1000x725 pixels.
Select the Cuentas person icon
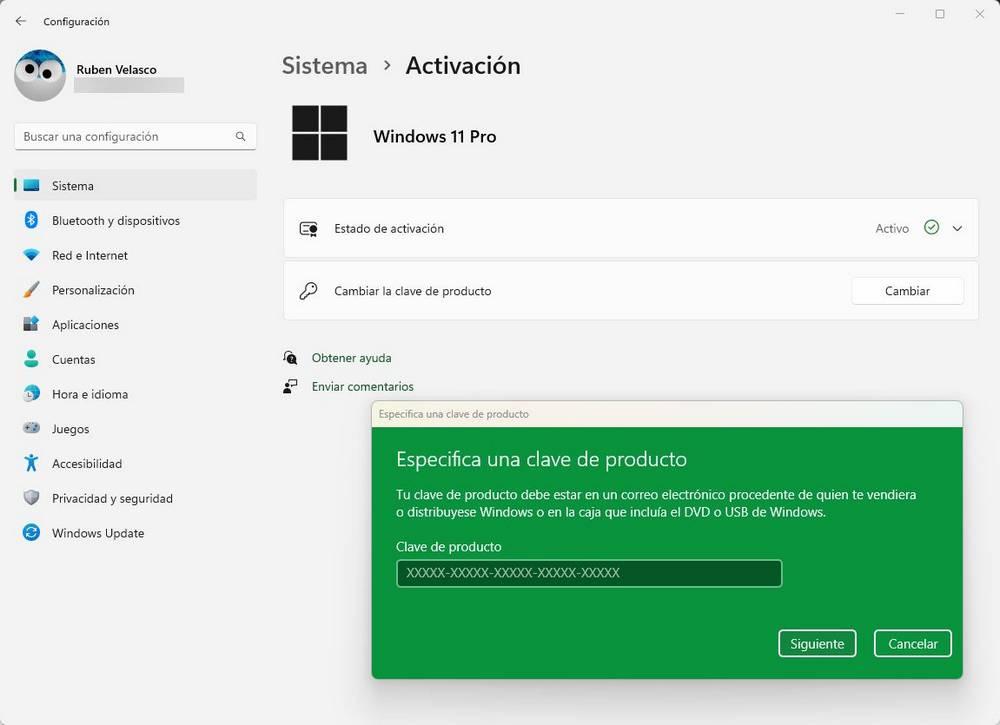(x=31, y=359)
